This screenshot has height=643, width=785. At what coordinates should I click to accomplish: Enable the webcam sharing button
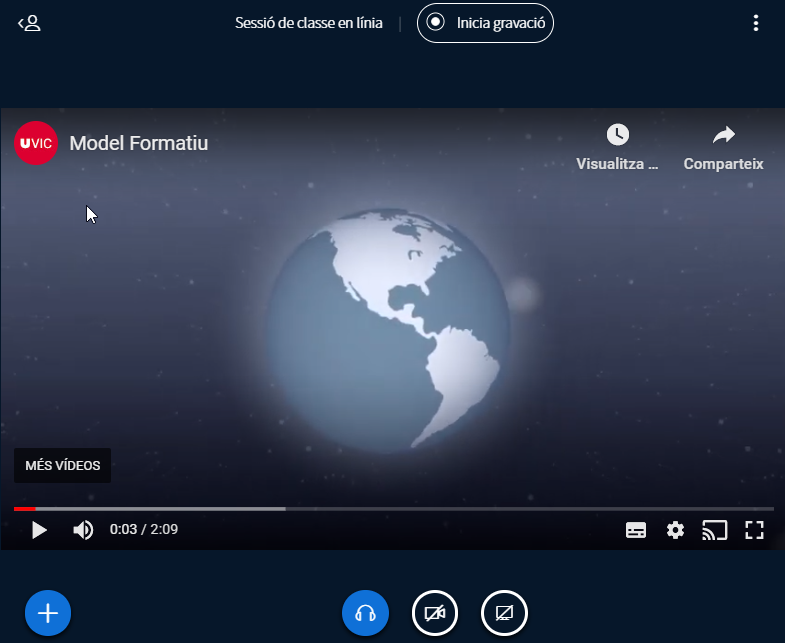point(435,612)
